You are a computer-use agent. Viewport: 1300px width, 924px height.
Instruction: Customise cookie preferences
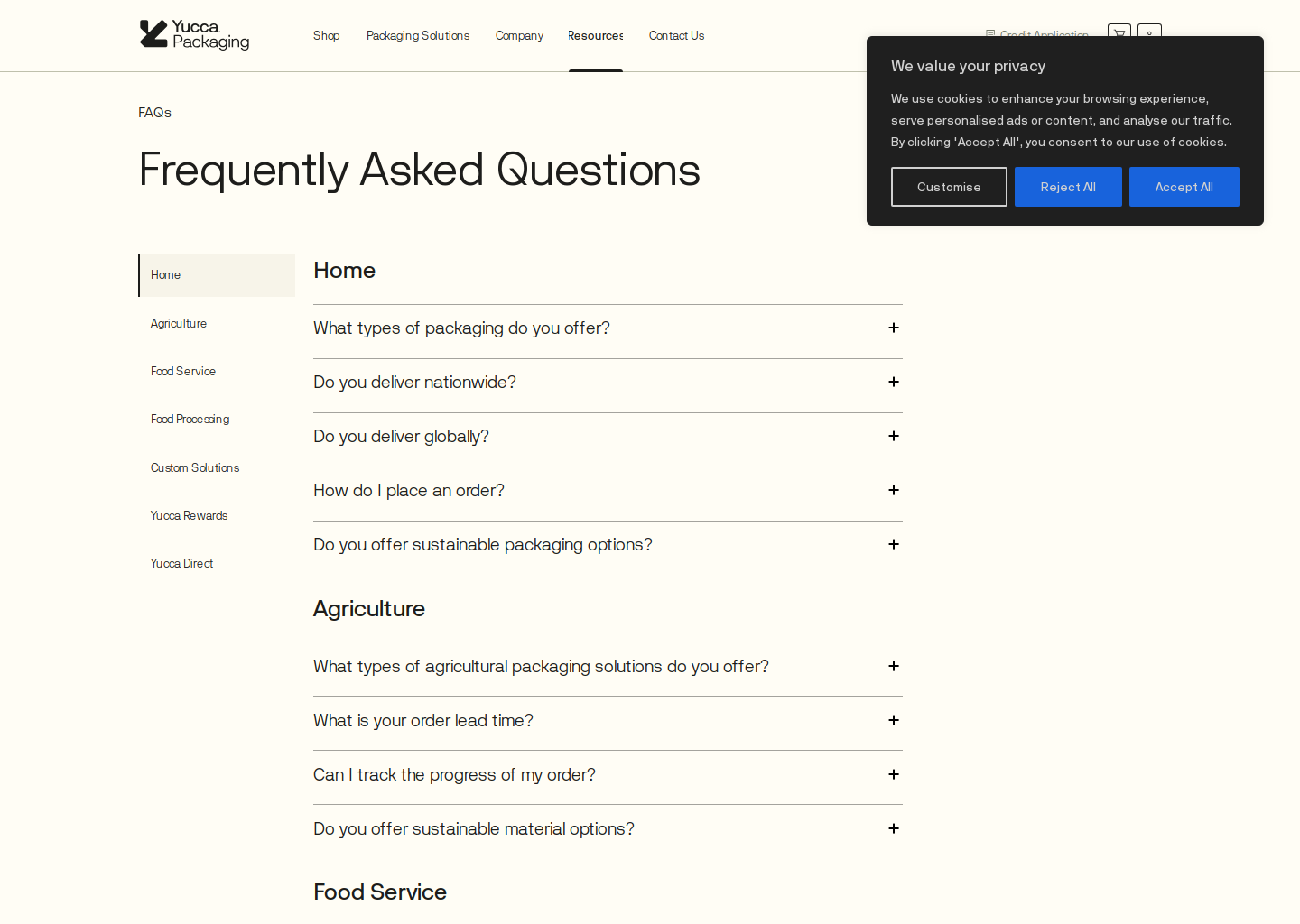[949, 187]
